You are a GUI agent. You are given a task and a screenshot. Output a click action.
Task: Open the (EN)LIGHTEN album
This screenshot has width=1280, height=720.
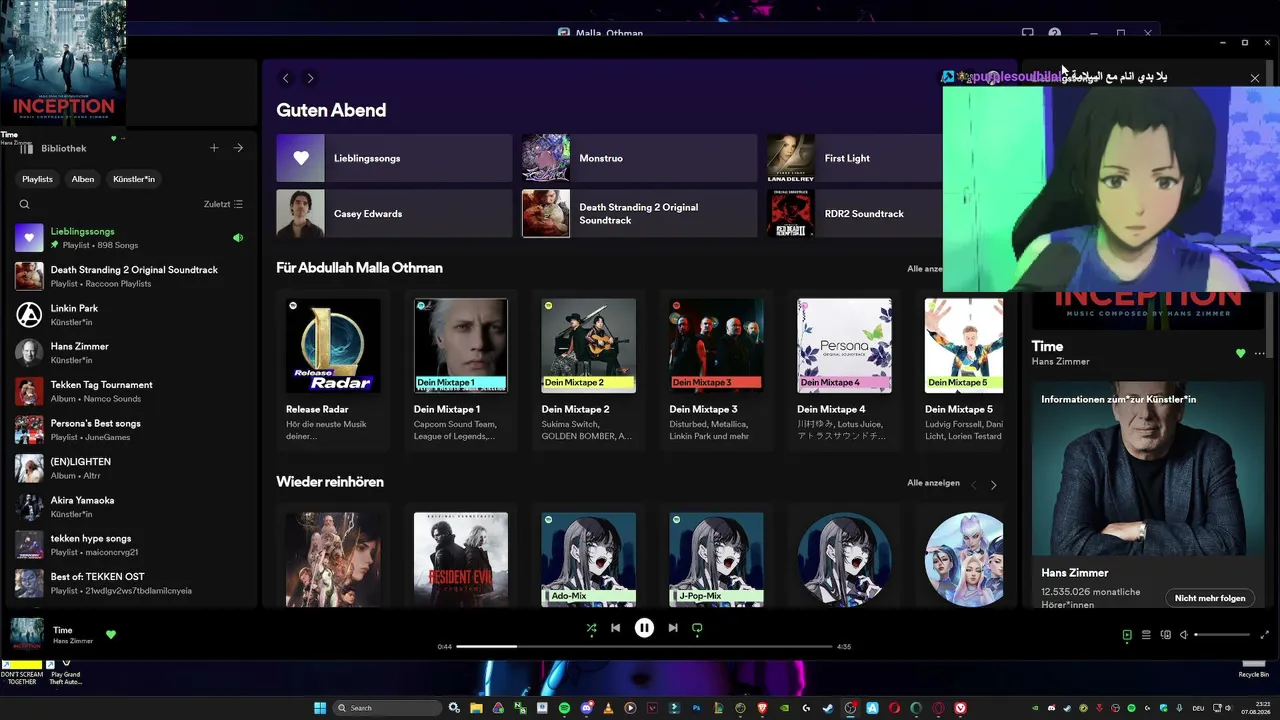[x=129, y=468]
